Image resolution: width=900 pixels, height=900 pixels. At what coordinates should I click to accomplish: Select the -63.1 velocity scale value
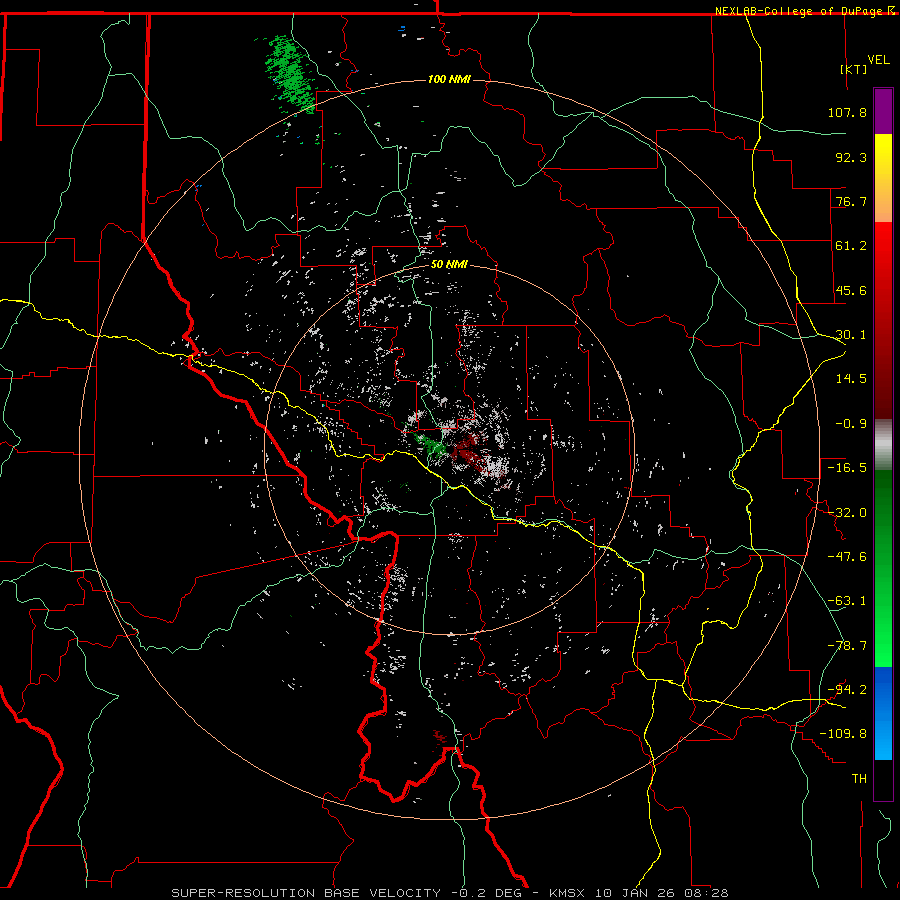click(847, 601)
